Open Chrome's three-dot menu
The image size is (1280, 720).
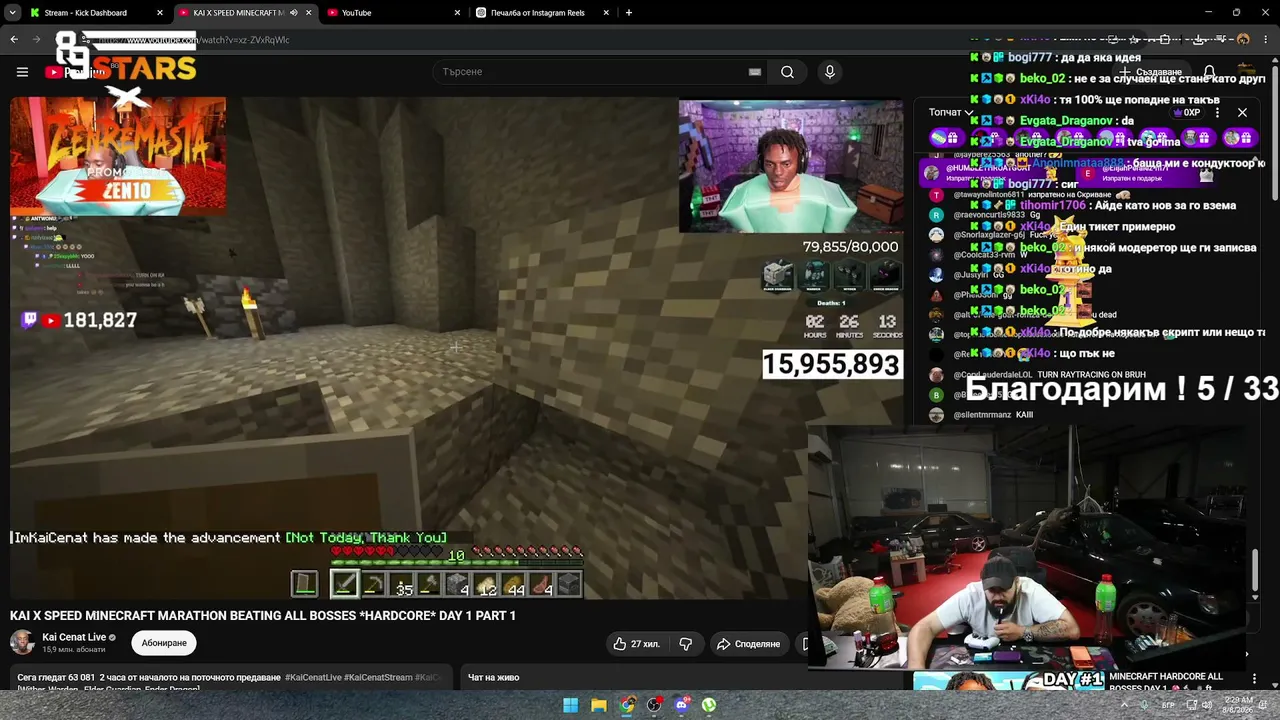point(1267,40)
